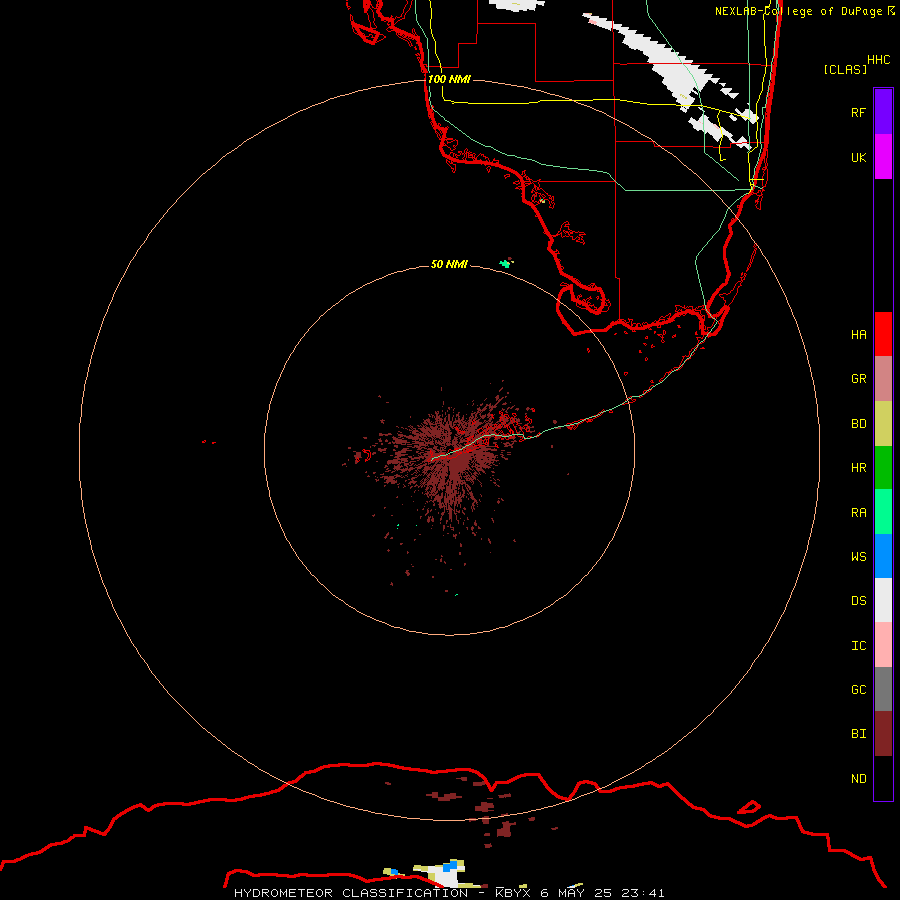900x900 pixels.
Task: Click the RF legend label
Action: click(858, 112)
